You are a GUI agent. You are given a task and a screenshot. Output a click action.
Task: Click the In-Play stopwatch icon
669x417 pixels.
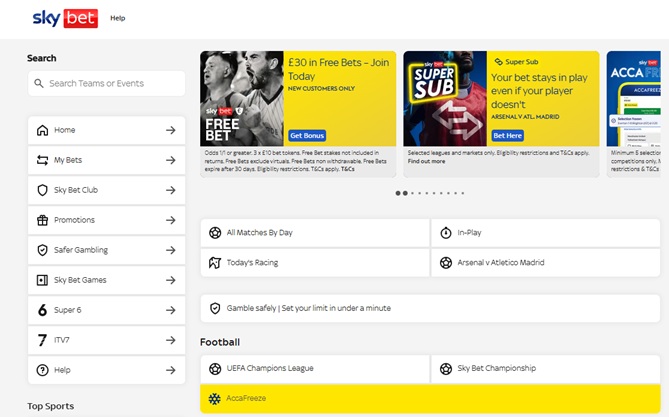coord(446,233)
